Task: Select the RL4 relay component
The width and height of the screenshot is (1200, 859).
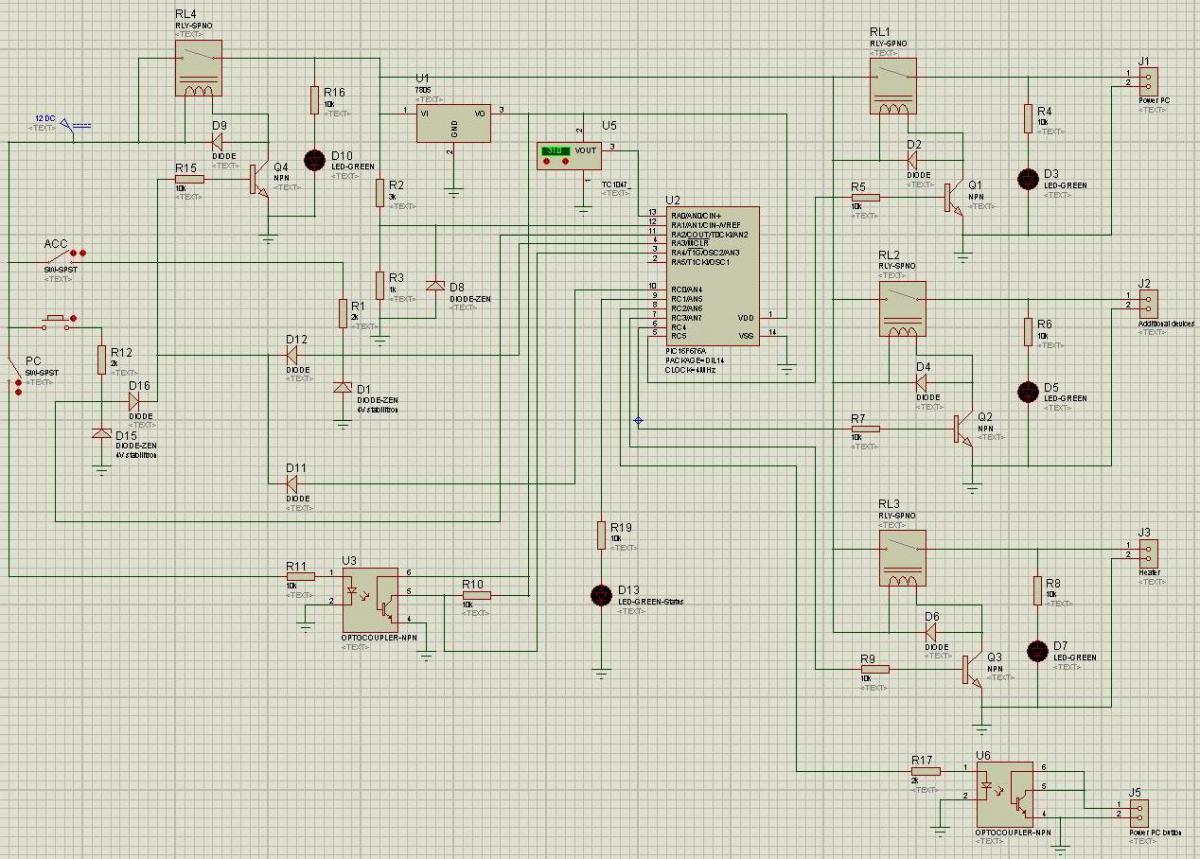Action: 199,73
